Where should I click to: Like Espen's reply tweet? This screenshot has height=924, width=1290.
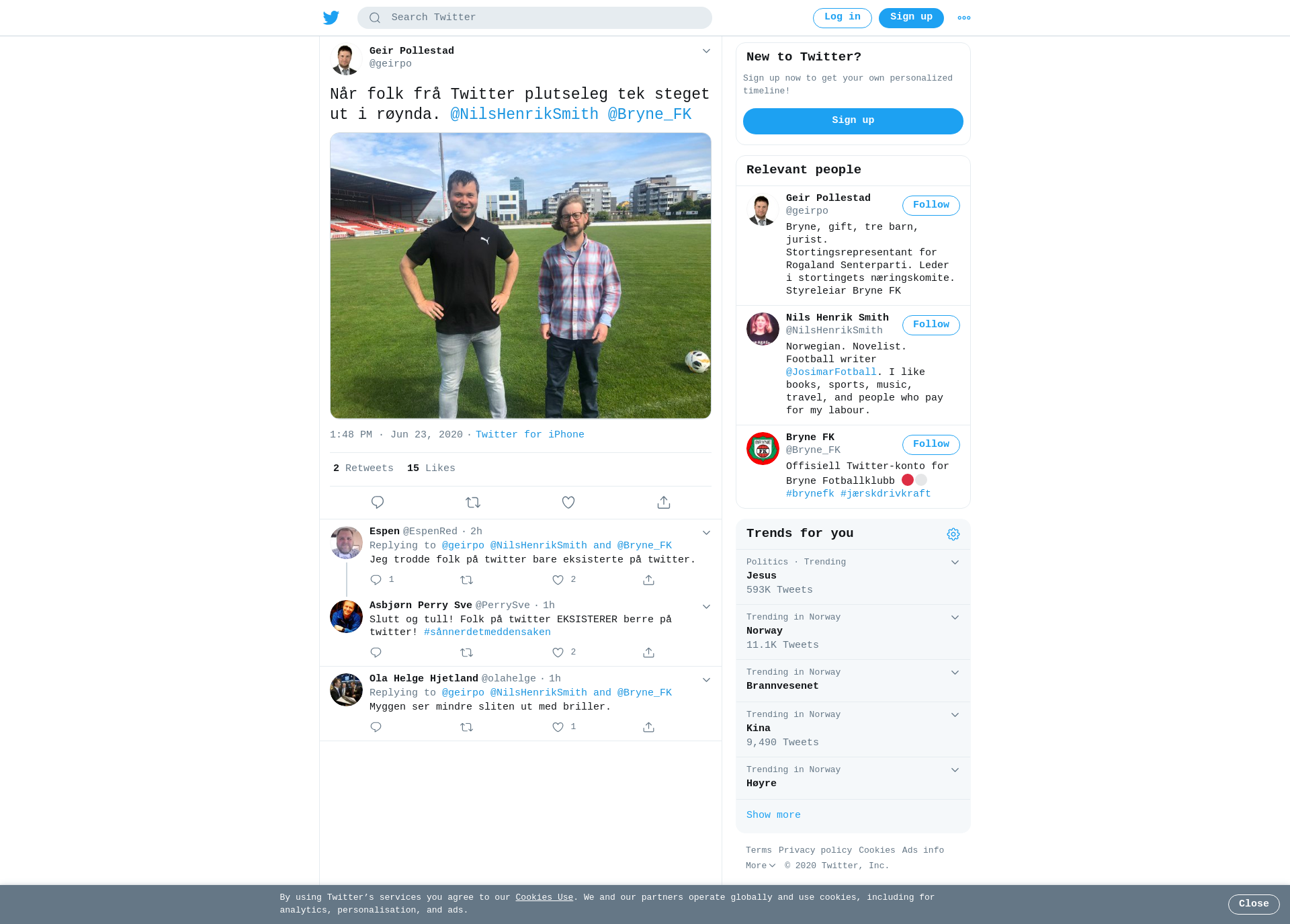(x=558, y=580)
